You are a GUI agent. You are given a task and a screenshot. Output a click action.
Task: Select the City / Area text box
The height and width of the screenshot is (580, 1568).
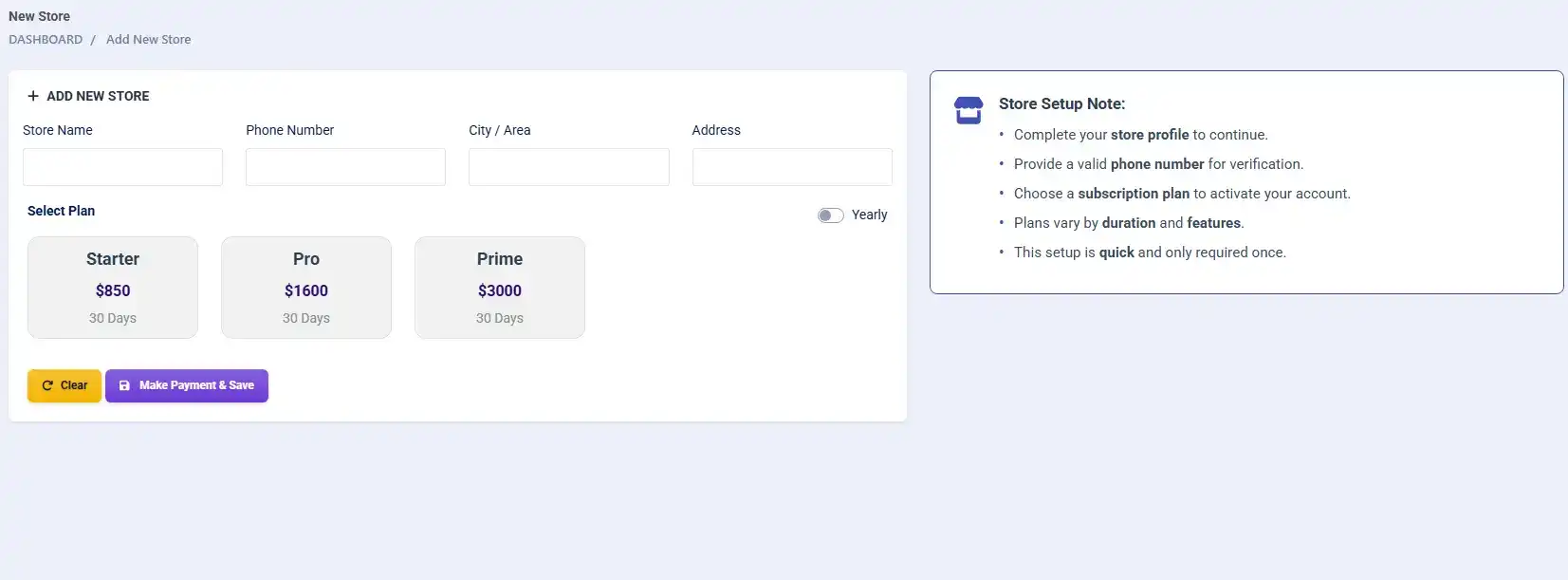coord(568,167)
